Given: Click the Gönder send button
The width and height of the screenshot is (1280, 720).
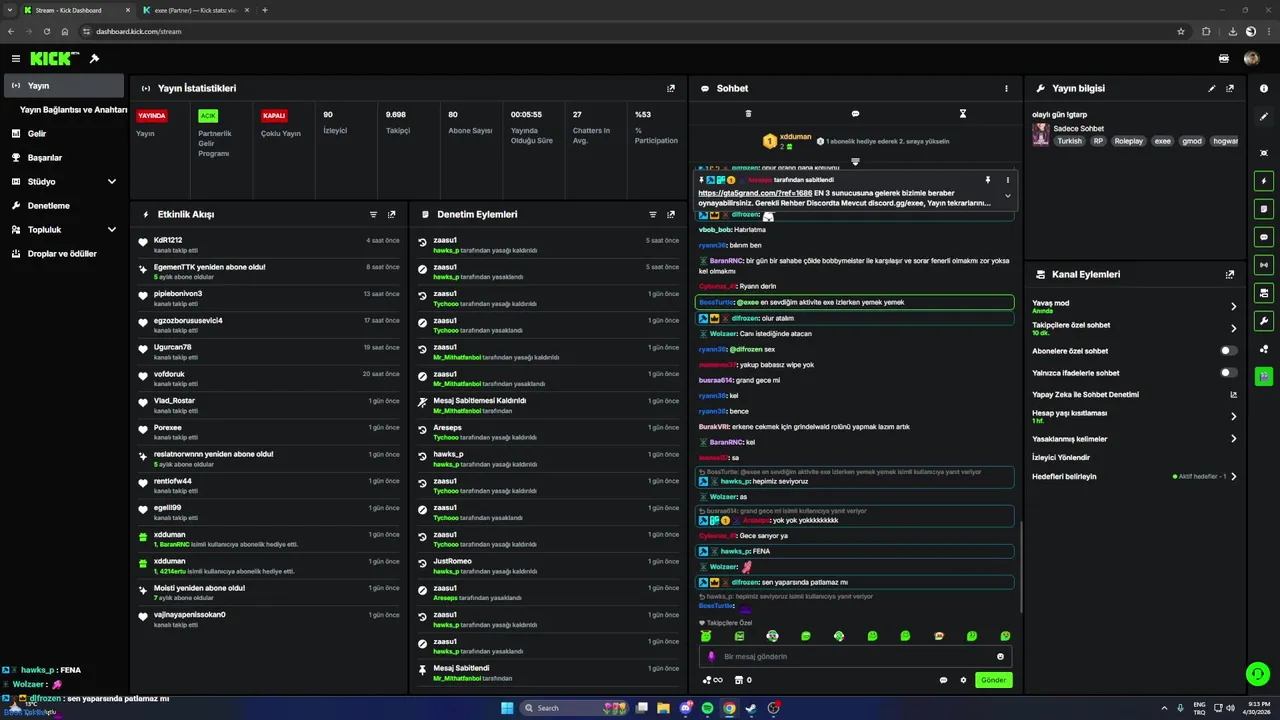Looking at the screenshot, I should (993, 680).
